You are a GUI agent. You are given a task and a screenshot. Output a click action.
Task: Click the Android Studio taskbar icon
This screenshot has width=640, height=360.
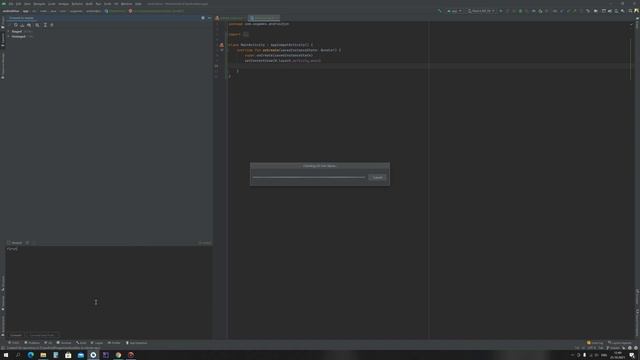click(93, 355)
